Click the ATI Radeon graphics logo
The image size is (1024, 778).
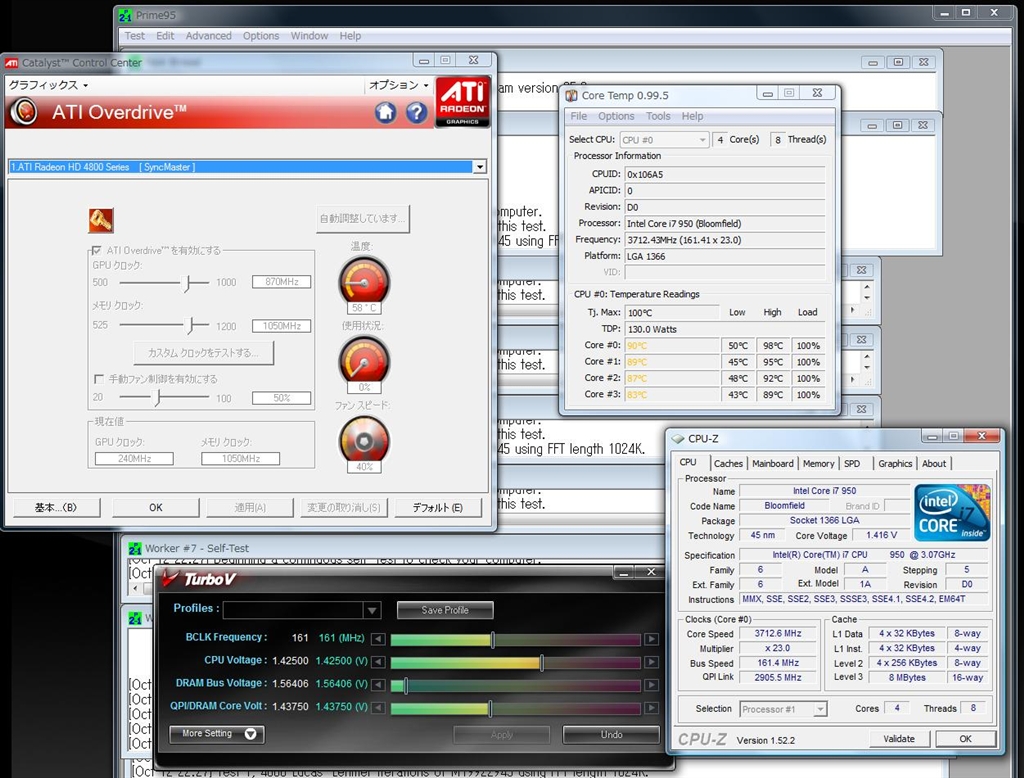click(x=462, y=101)
